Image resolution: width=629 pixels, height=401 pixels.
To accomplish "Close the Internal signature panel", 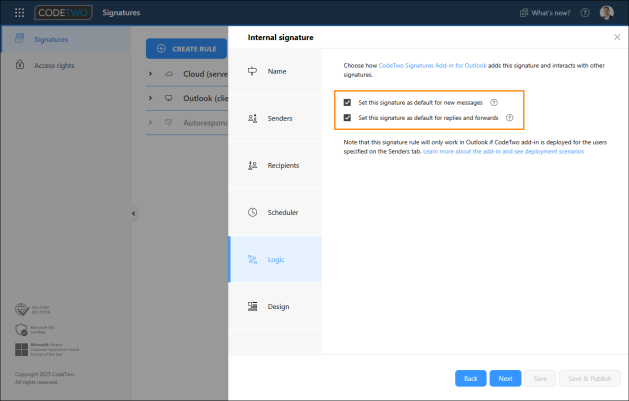I will tap(617, 37).
